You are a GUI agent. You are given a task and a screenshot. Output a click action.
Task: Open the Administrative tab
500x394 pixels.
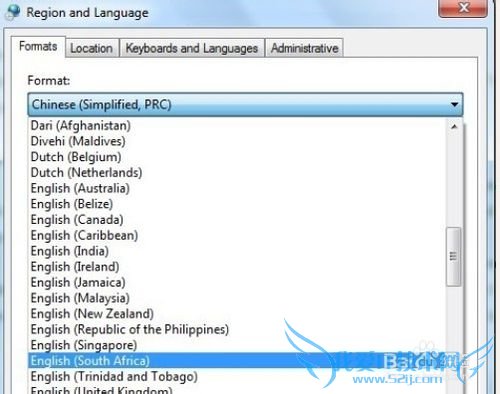click(x=304, y=48)
